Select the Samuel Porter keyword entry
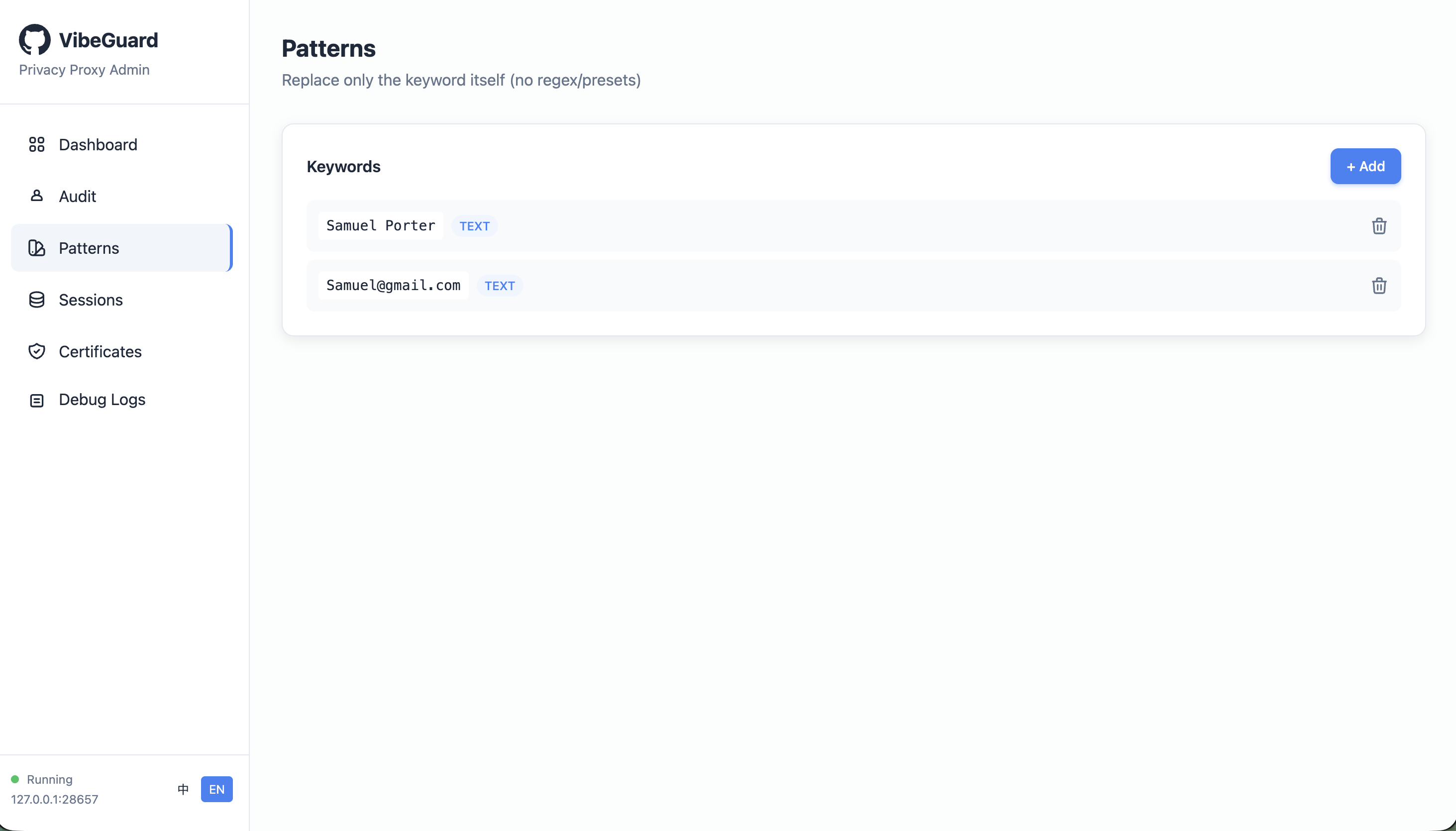The width and height of the screenshot is (1456, 831). 380,225
